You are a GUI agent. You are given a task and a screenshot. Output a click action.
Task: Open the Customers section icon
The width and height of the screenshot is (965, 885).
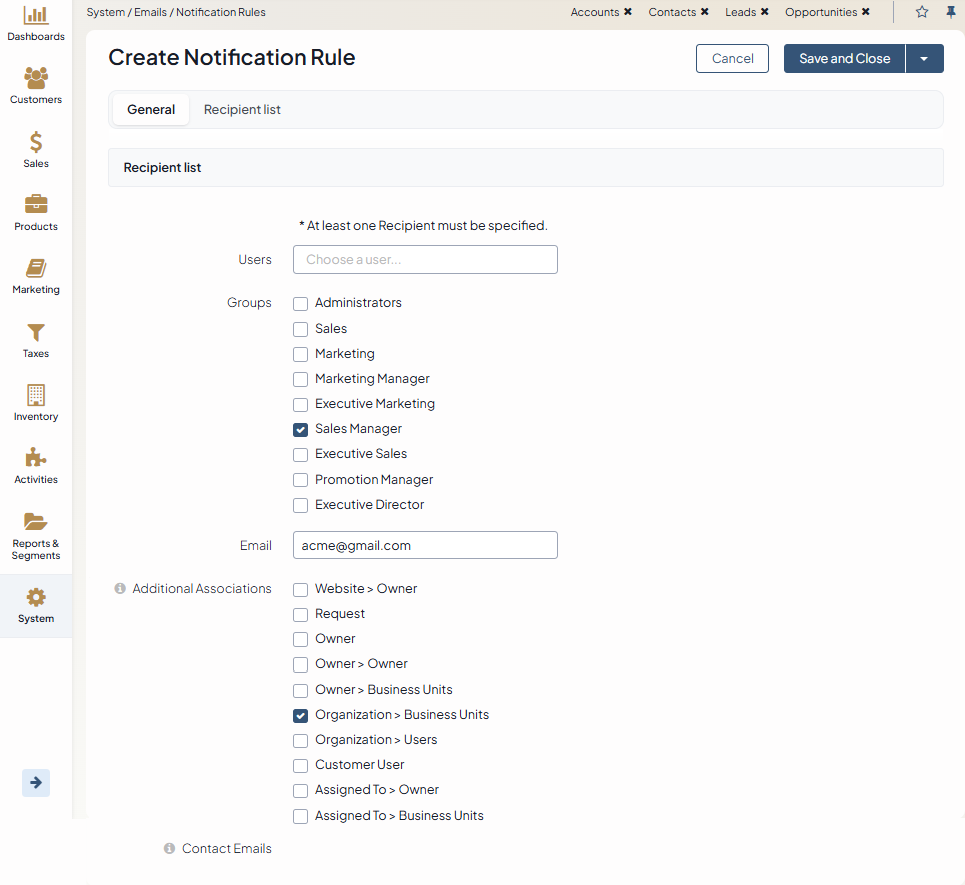(36, 78)
